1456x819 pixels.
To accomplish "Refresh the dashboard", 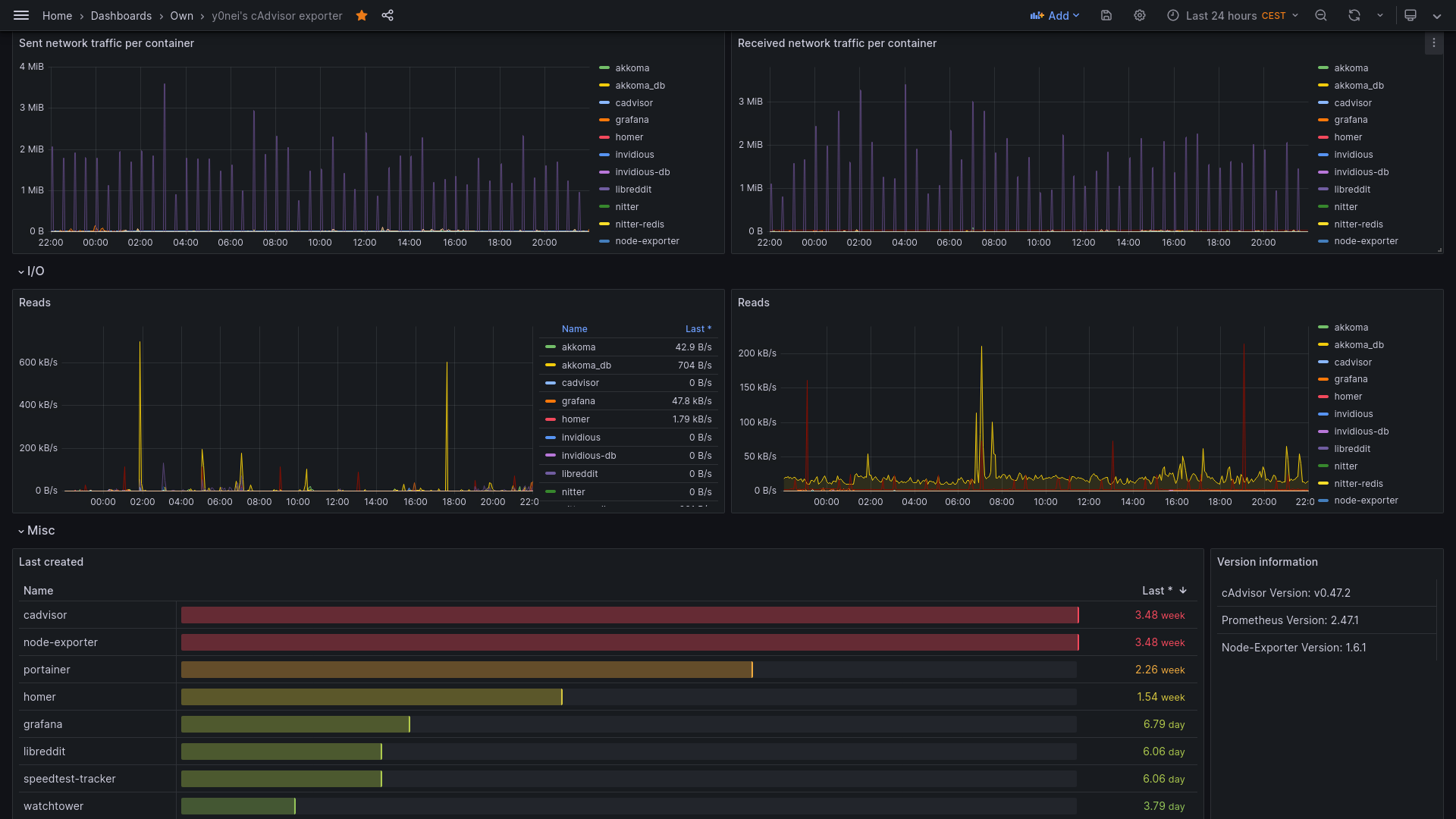I will click(x=1354, y=15).
